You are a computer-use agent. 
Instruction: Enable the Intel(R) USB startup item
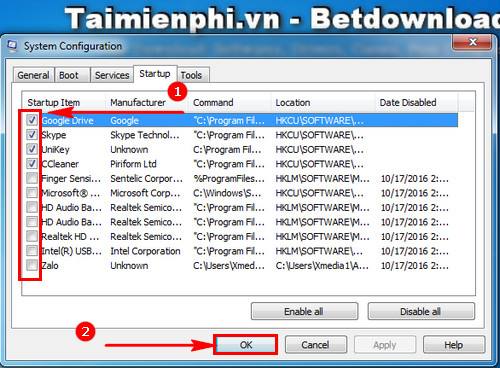pyautogui.click(x=32, y=251)
